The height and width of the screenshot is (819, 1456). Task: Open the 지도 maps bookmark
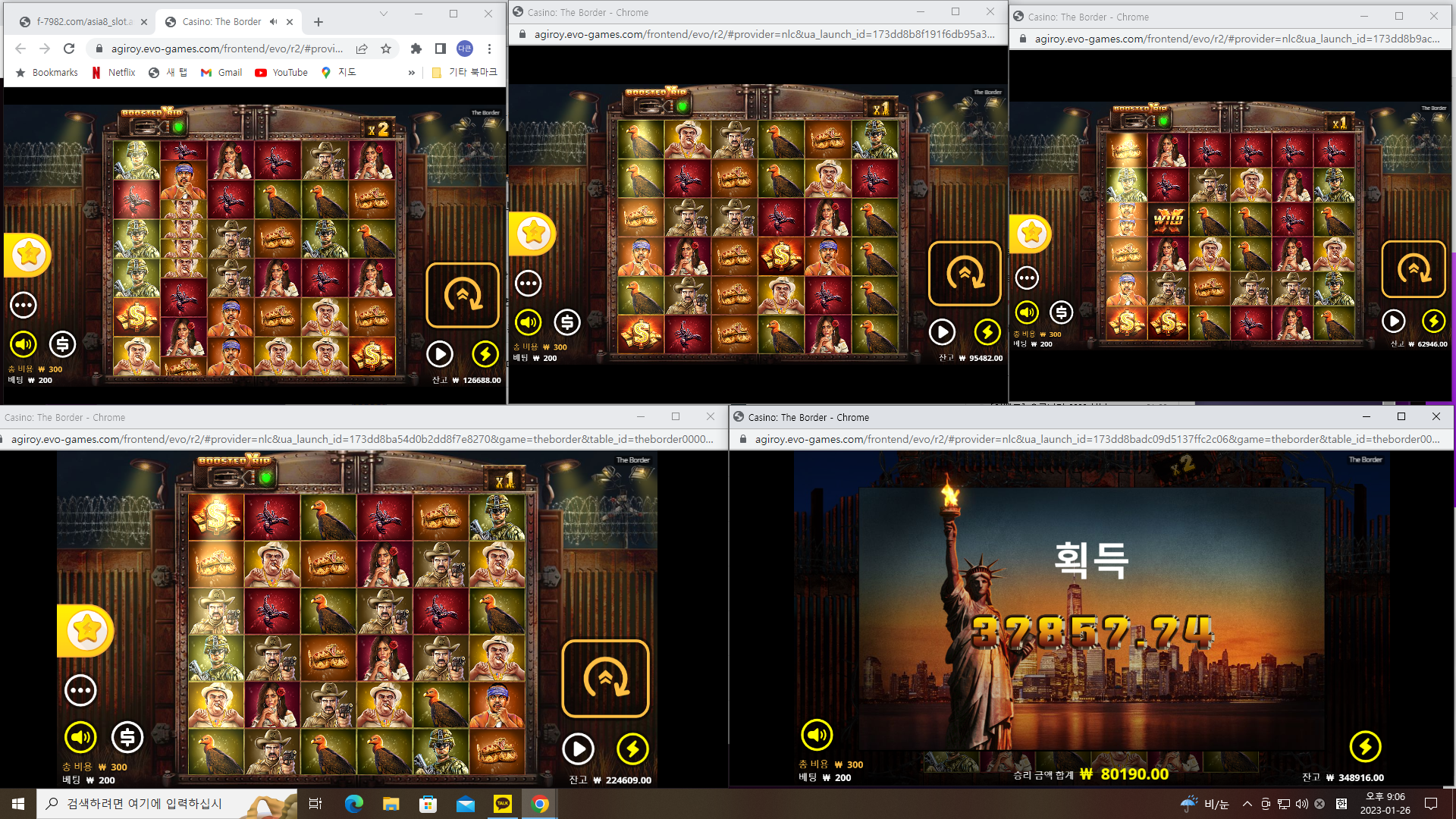pyautogui.click(x=339, y=73)
